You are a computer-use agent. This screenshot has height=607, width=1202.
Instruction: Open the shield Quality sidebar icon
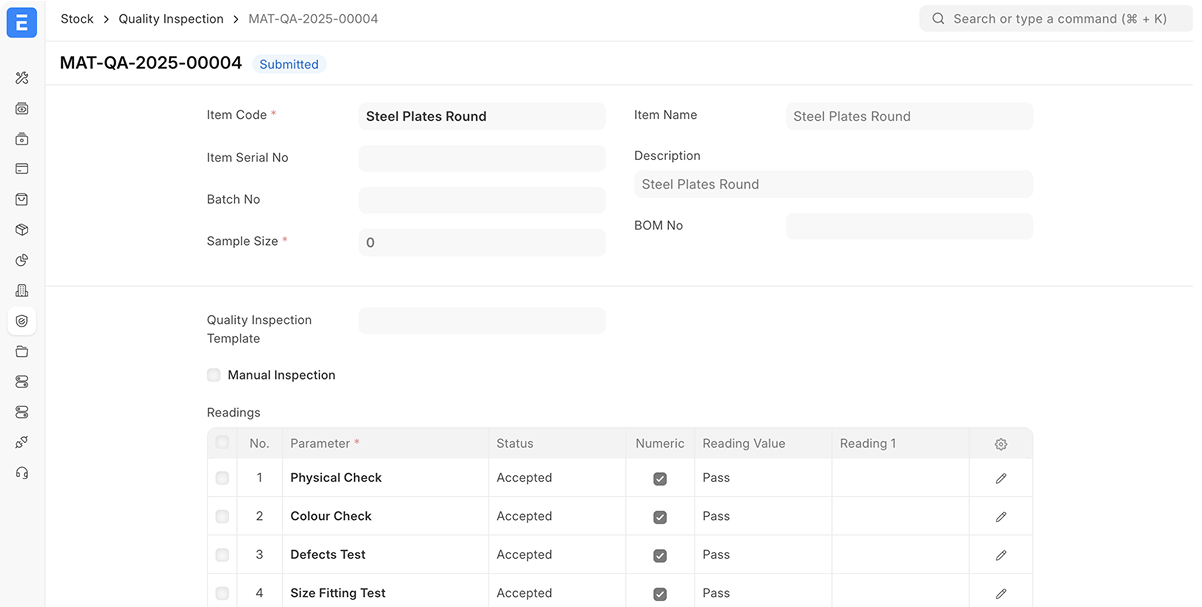point(22,321)
